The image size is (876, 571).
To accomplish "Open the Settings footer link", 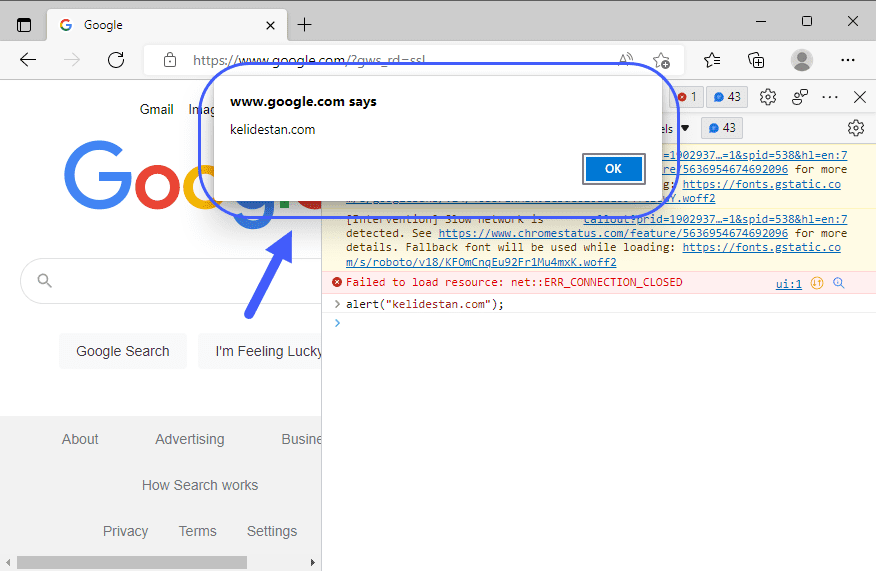I will 272,531.
